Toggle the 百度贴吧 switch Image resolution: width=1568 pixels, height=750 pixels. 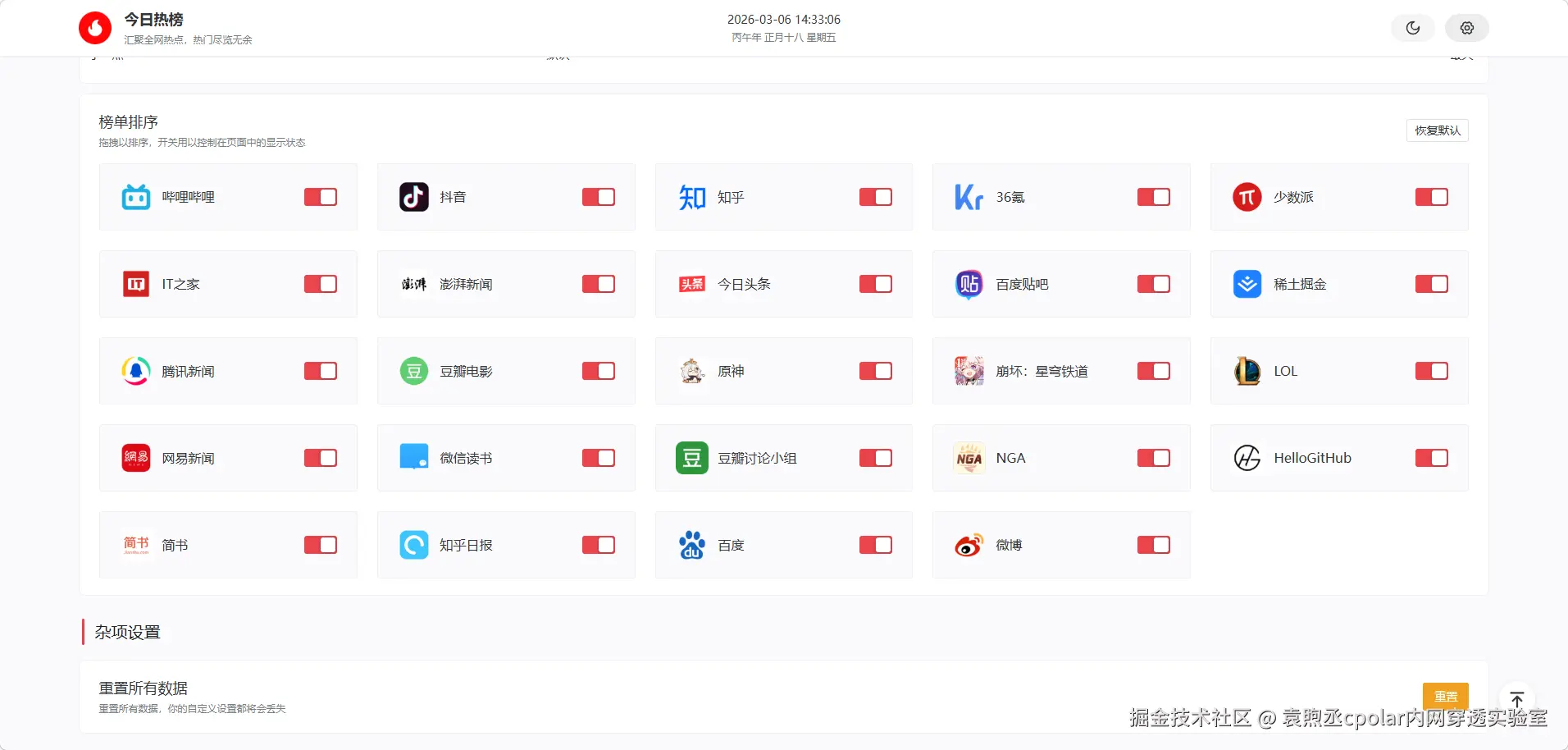[x=1154, y=284]
